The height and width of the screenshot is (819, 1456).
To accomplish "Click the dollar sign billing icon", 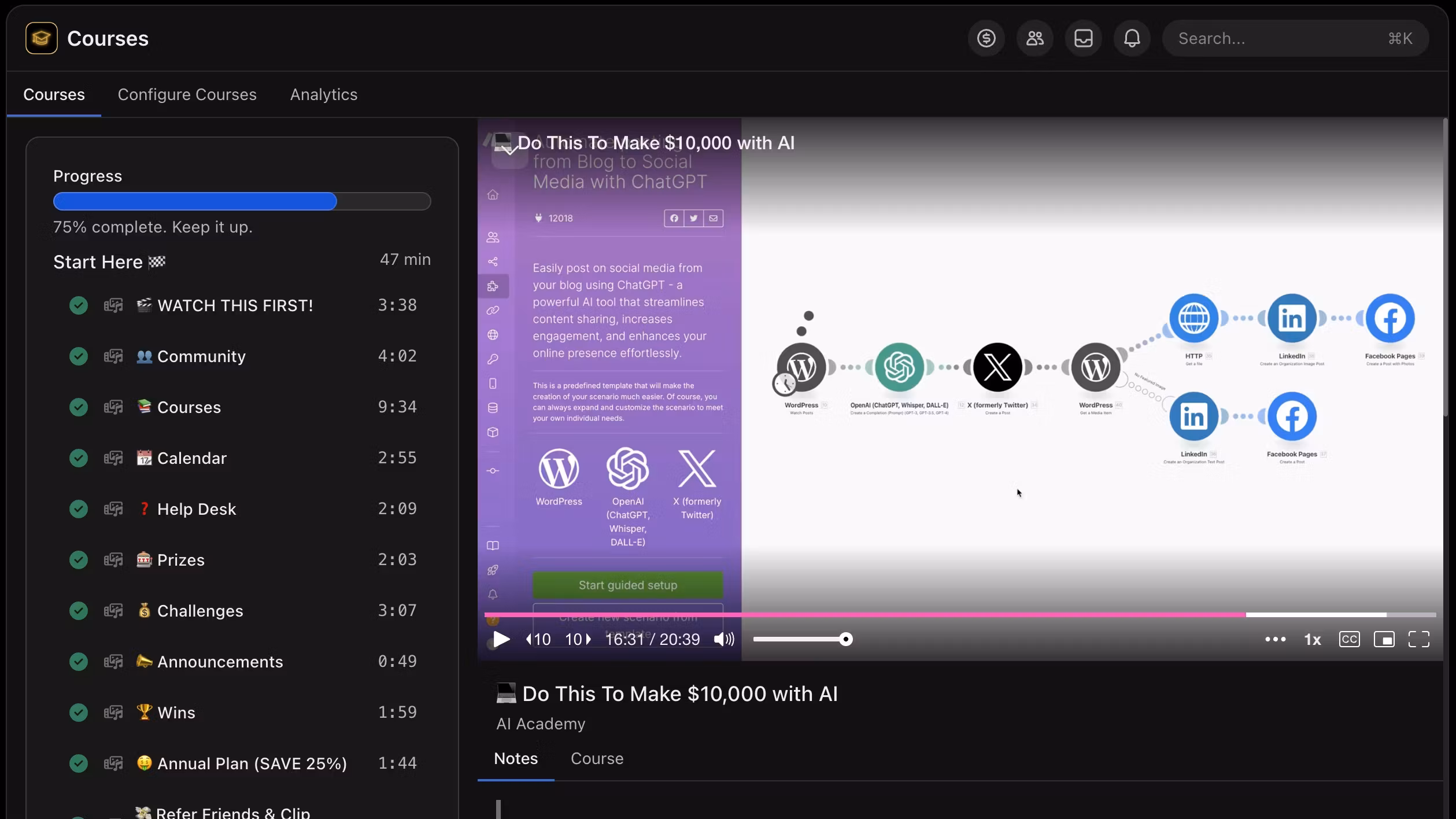I will [986, 38].
